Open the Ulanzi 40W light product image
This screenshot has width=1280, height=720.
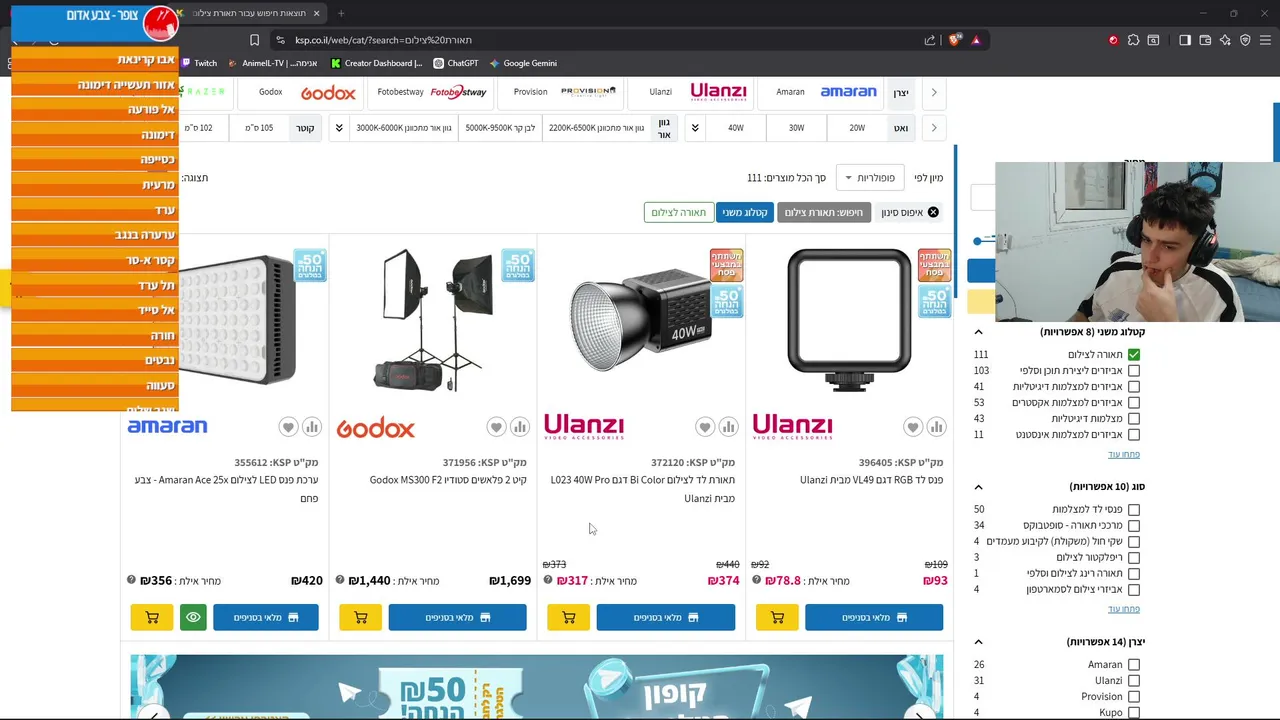coord(641,320)
